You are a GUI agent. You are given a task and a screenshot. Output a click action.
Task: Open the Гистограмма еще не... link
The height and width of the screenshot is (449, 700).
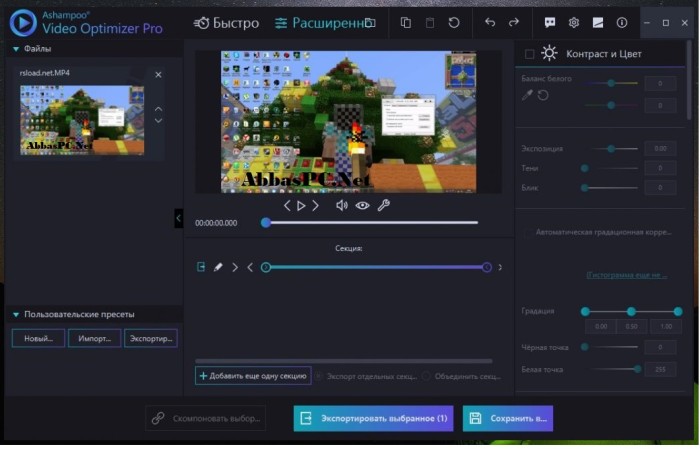(x=627, y=275)
